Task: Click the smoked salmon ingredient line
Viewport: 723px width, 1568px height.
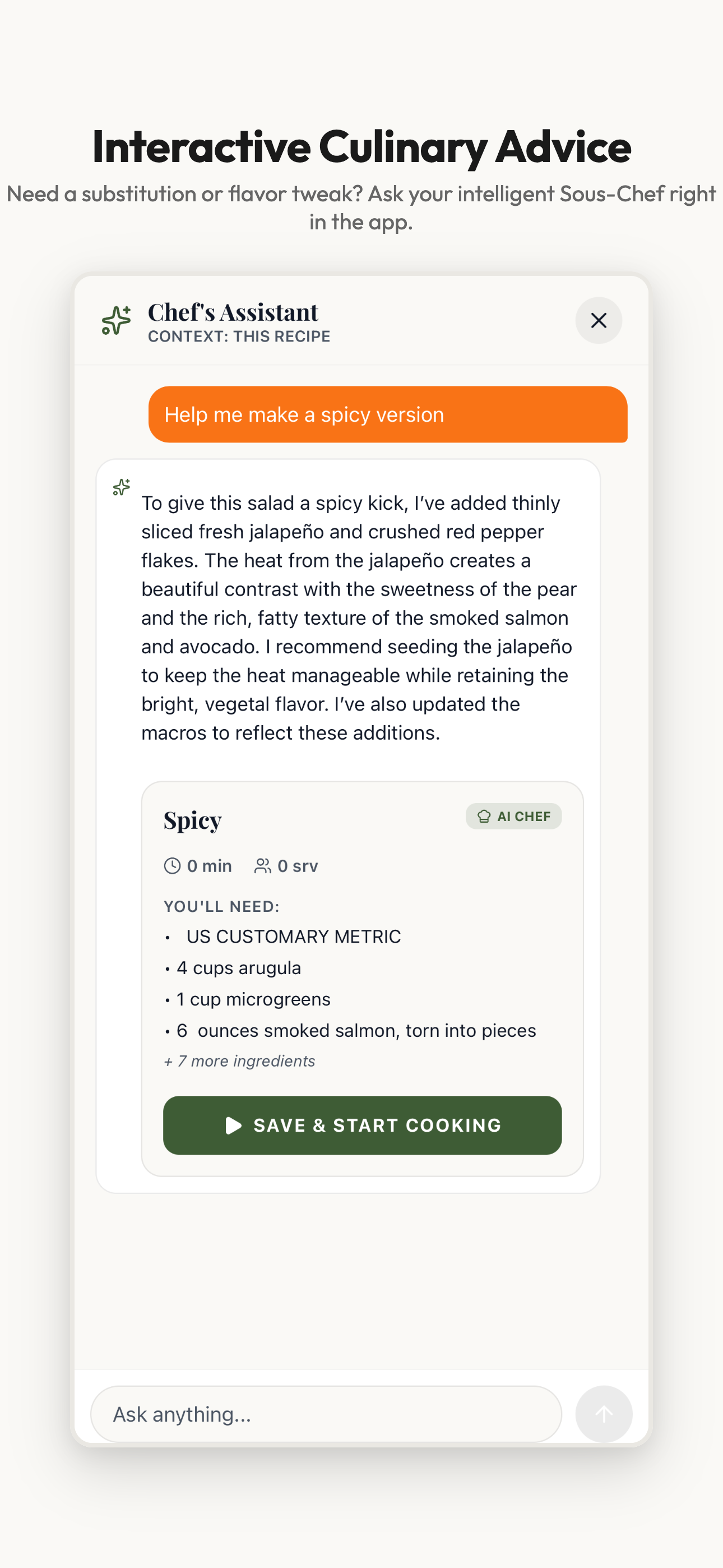Action: click(356, 1031)
